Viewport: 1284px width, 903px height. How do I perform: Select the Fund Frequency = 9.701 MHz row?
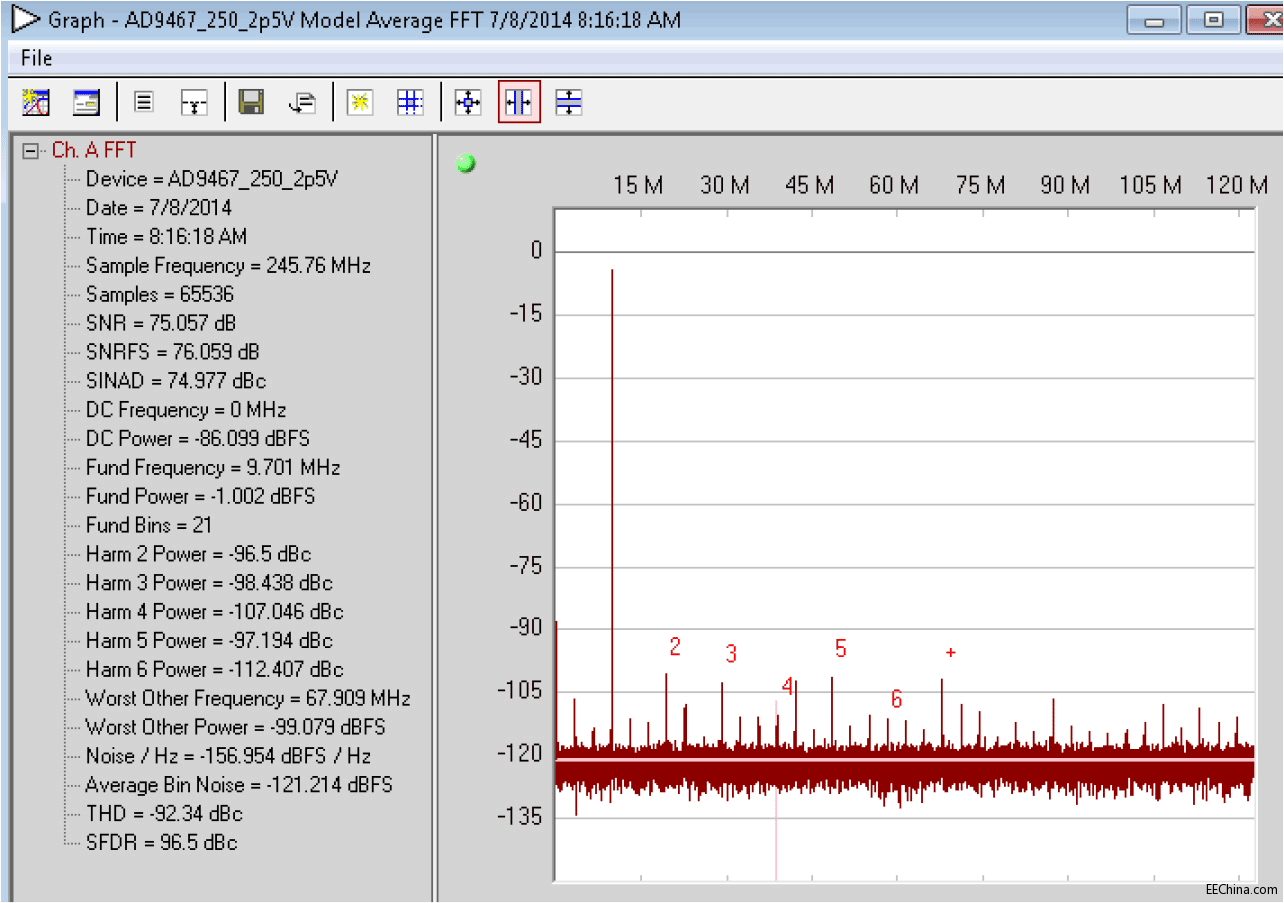(213, 468)
